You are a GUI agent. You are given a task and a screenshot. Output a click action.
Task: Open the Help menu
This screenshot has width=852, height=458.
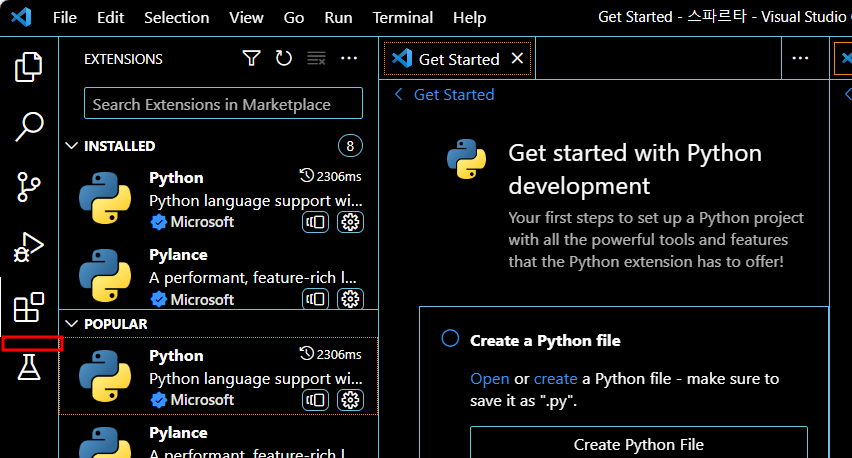[x=469, y=17]
